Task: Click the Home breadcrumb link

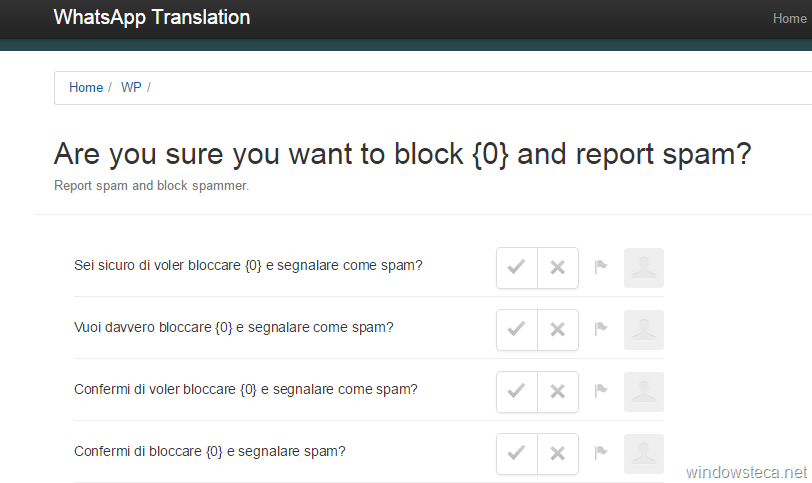Action: coord(86,87)
